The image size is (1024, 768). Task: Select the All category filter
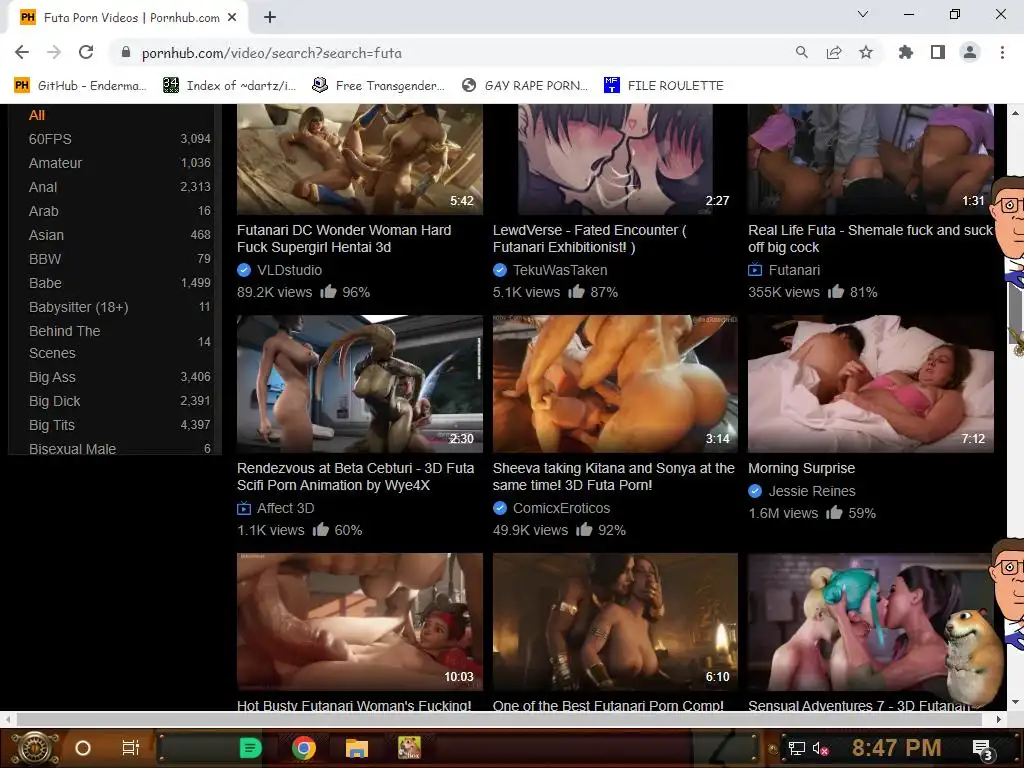[x=37, y=115]
